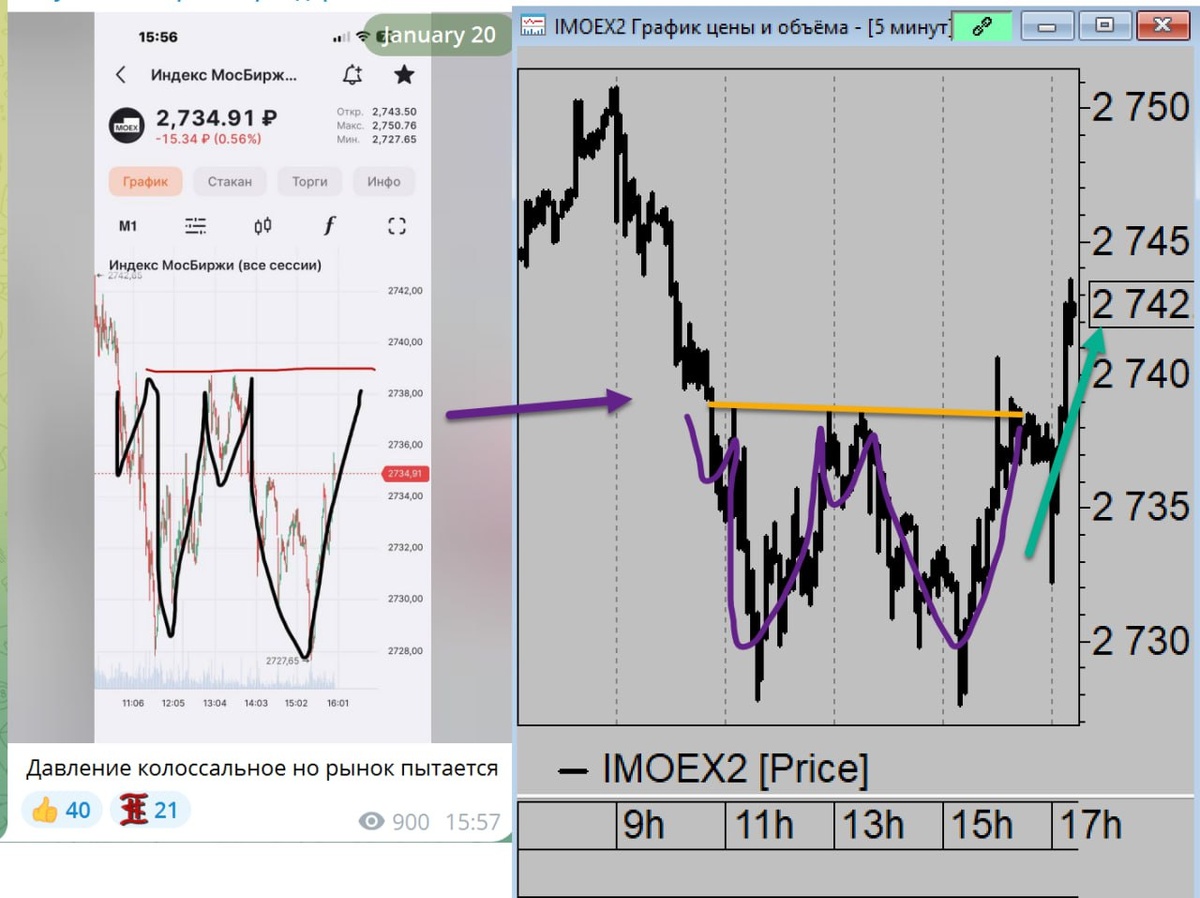The width and height of the screenshot is (1200, 898).
Task: Open the indicators function icon
Action: pyautogui.click(x=330, y=226)
